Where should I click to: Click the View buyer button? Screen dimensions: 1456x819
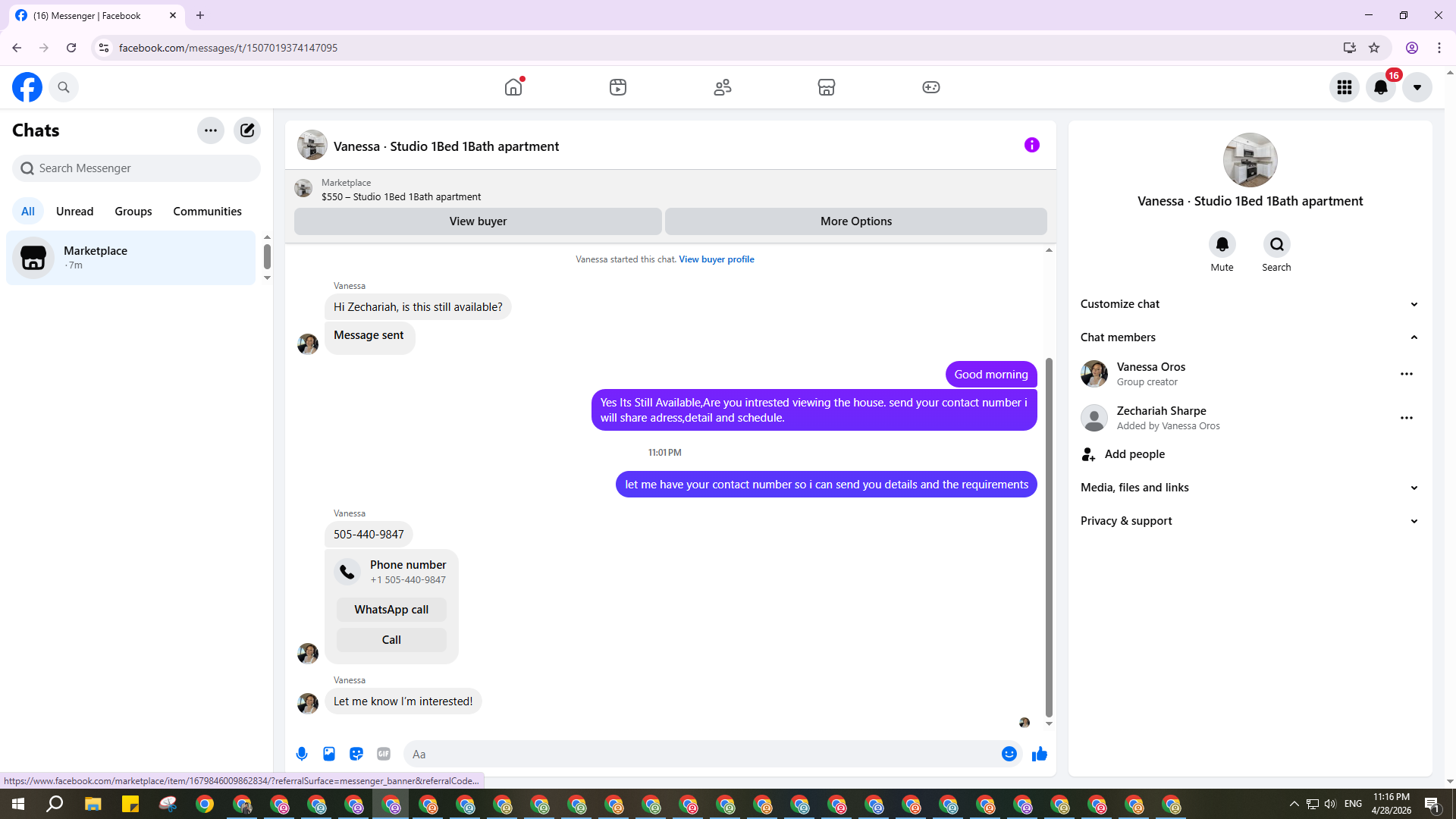(478, 221)
